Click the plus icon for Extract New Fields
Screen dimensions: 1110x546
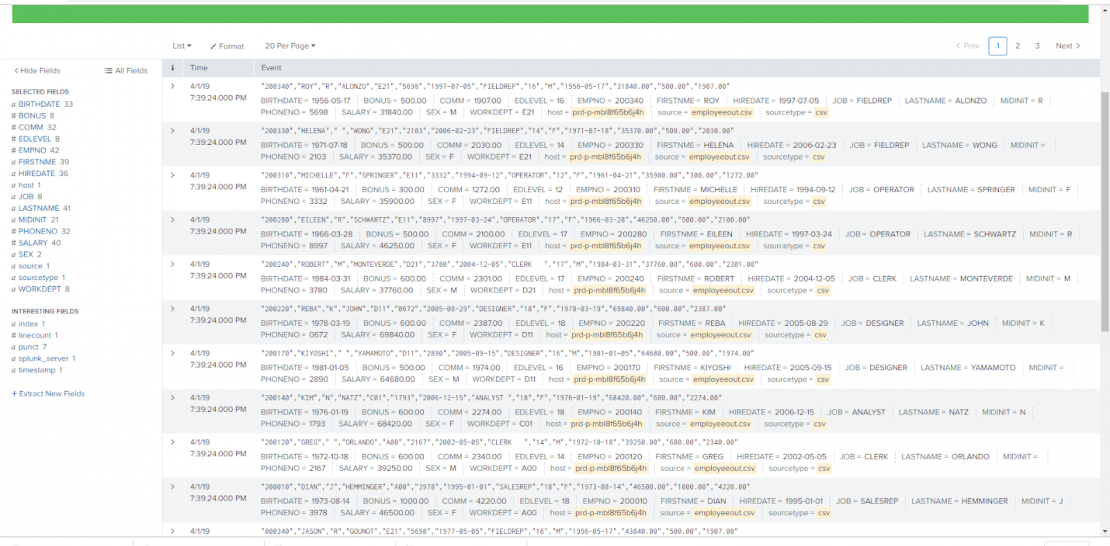tap(14, 394)
